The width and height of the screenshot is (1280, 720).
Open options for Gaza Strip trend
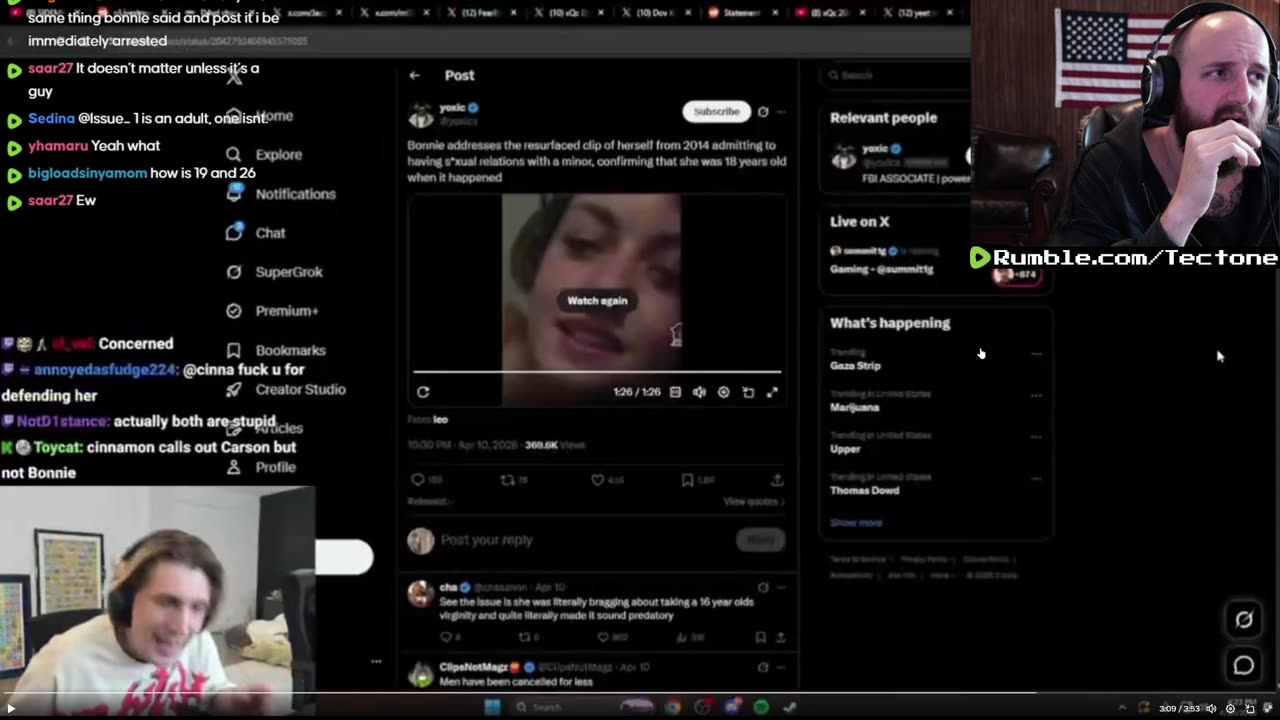tap(1036, 353)
